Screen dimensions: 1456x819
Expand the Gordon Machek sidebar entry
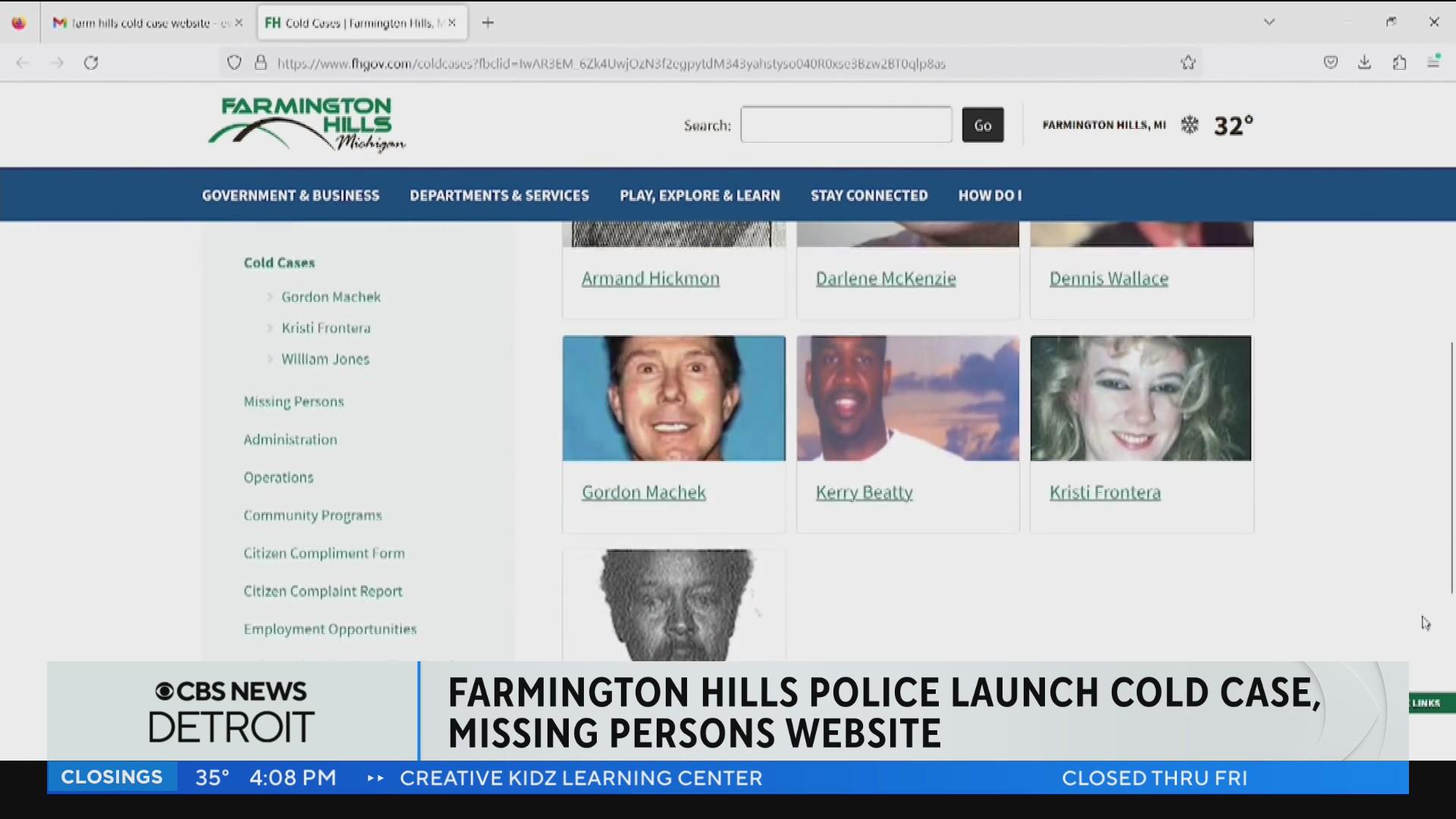331,297
